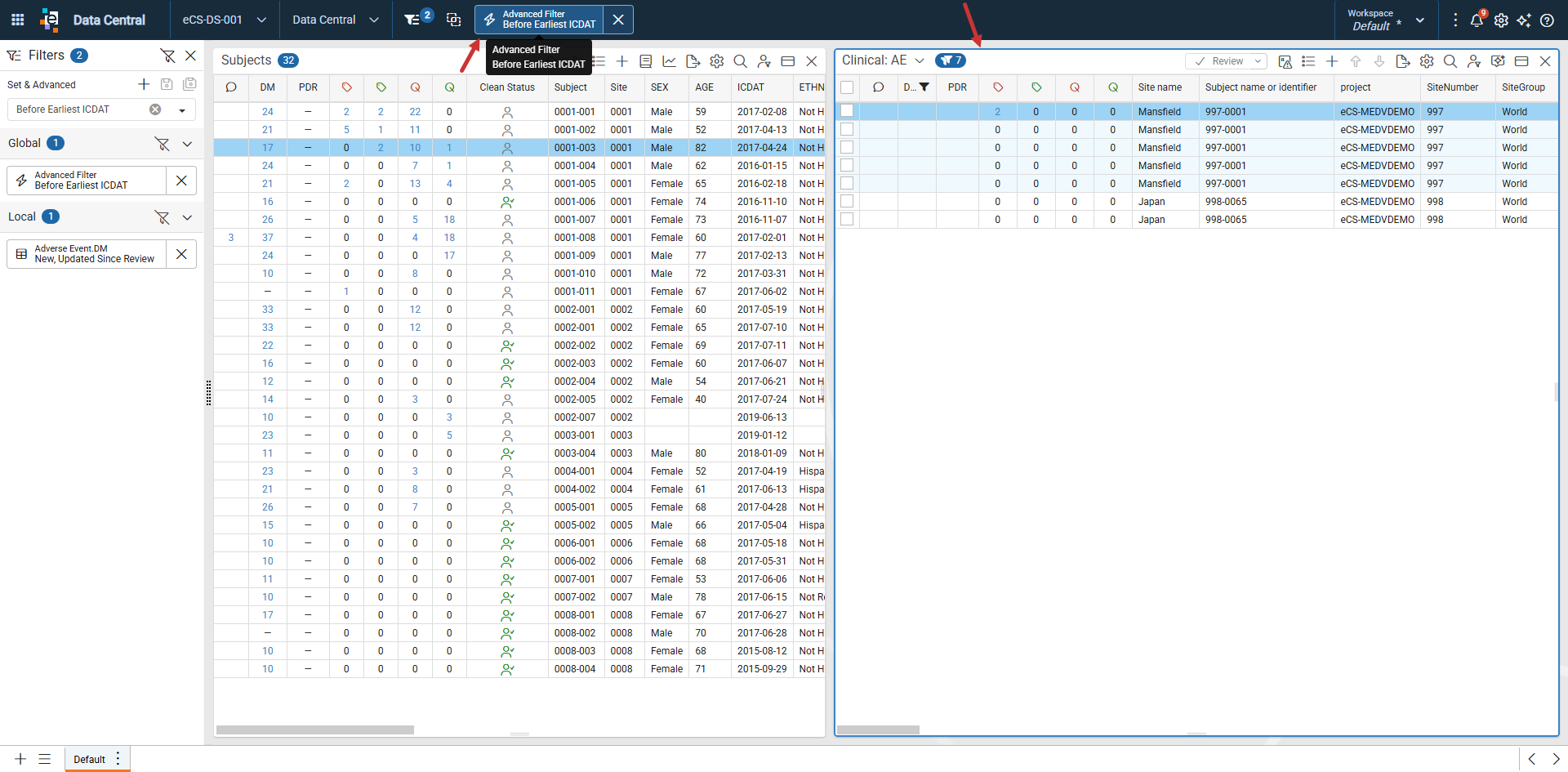Image resolution: width=1568 pixels, height=772 pixels.
Task: Open the Workspace Default dropdown
Action: [1386, 20]
